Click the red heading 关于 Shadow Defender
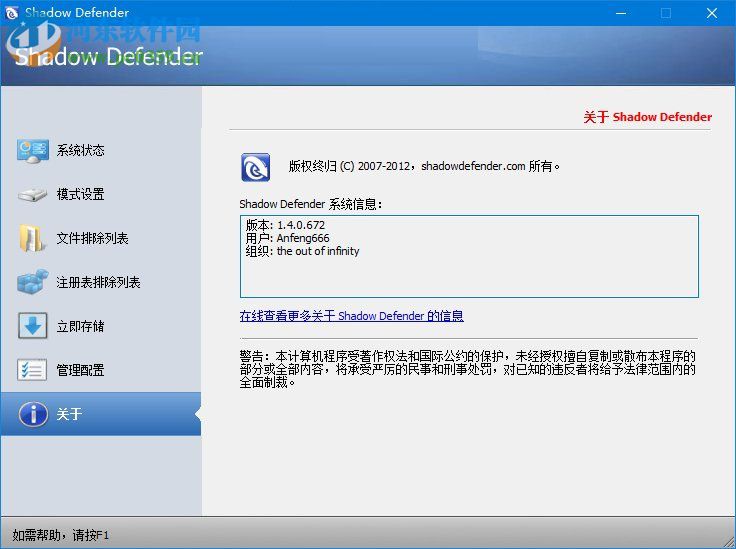The height and width of the screenshot is (549, 736). tap(647, 117)
